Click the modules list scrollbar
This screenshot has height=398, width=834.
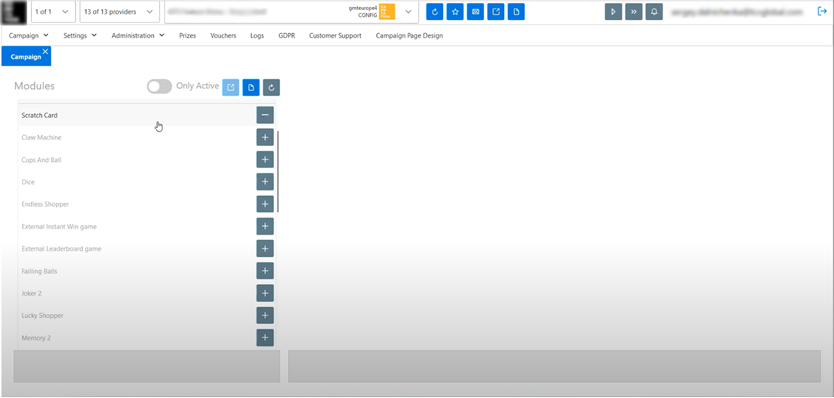[278, 171]
